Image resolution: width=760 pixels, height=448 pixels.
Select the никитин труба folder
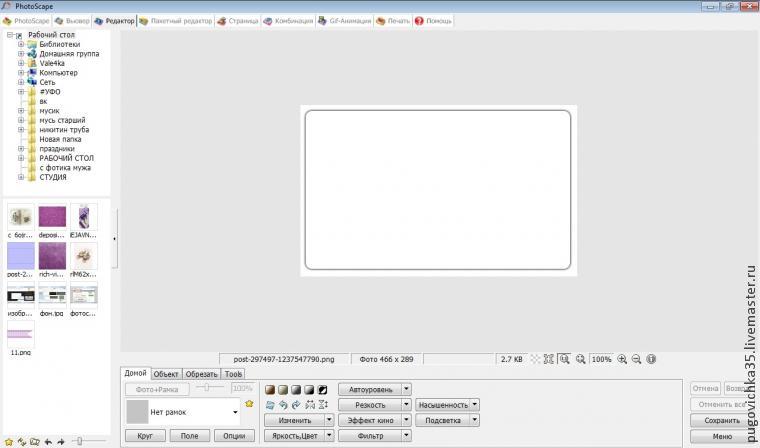click(64, 129)
